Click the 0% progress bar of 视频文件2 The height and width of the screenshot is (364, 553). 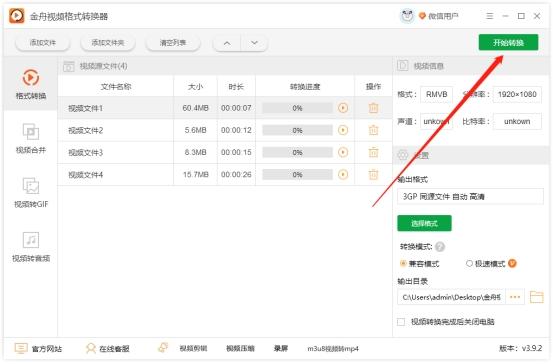click(297, 130)
